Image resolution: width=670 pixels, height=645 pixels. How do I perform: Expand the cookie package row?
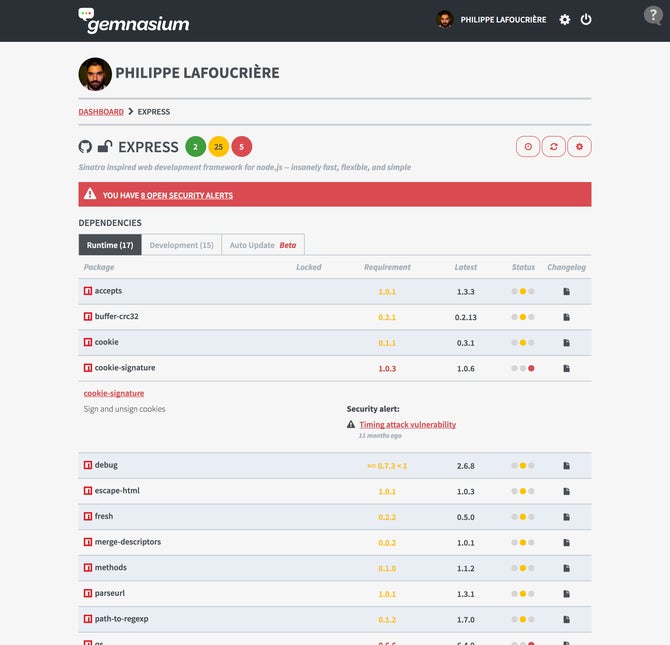pyautogui.click(x=335, y=343)
